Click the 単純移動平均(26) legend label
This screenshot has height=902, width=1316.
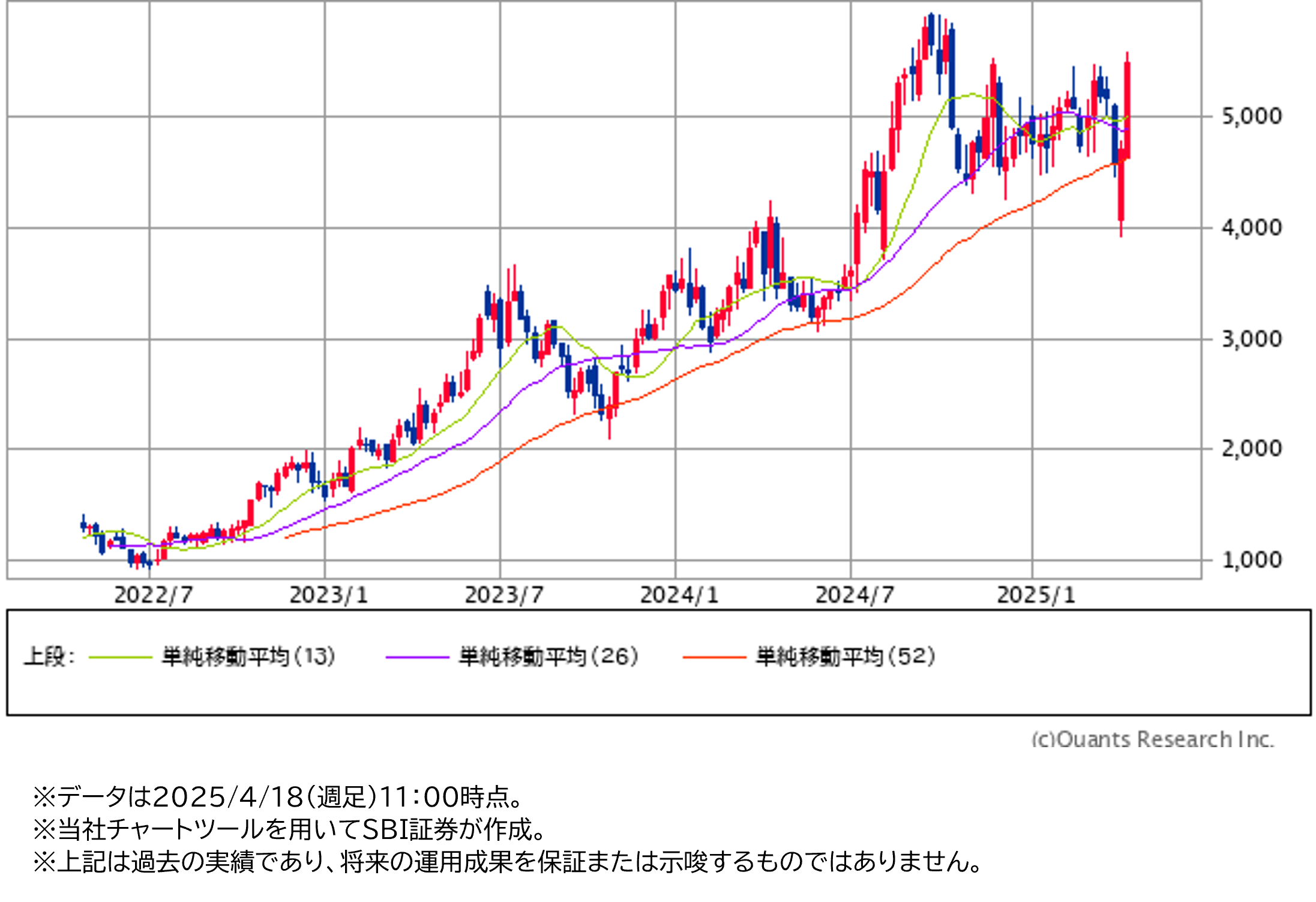[548, 657]
